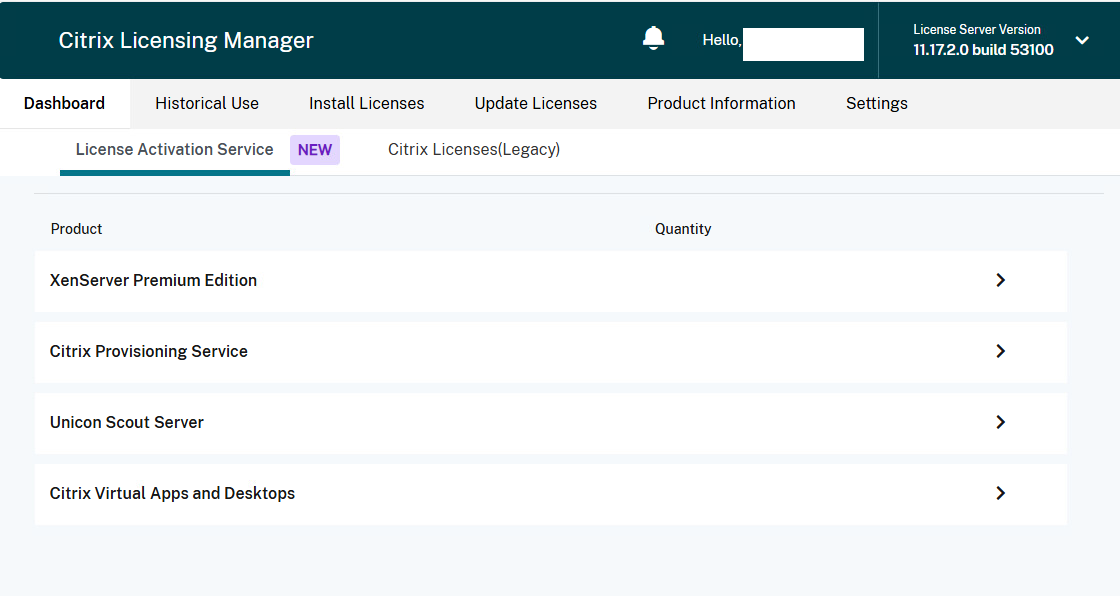Click the Citrix Licensing Manager title
This screenshot has width=1120, height=596.
(186, 40)
